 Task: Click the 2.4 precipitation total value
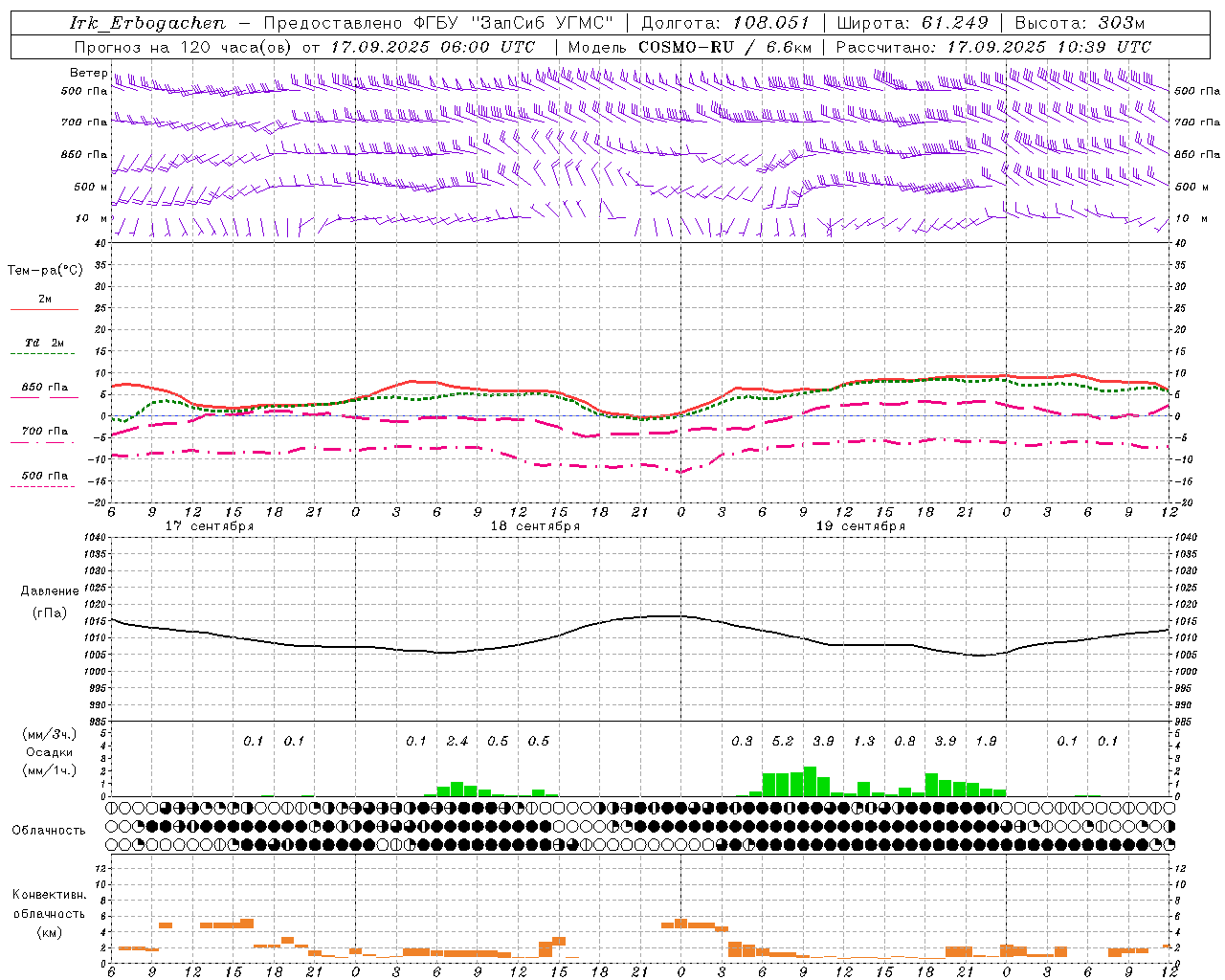[x=457, y=741]
